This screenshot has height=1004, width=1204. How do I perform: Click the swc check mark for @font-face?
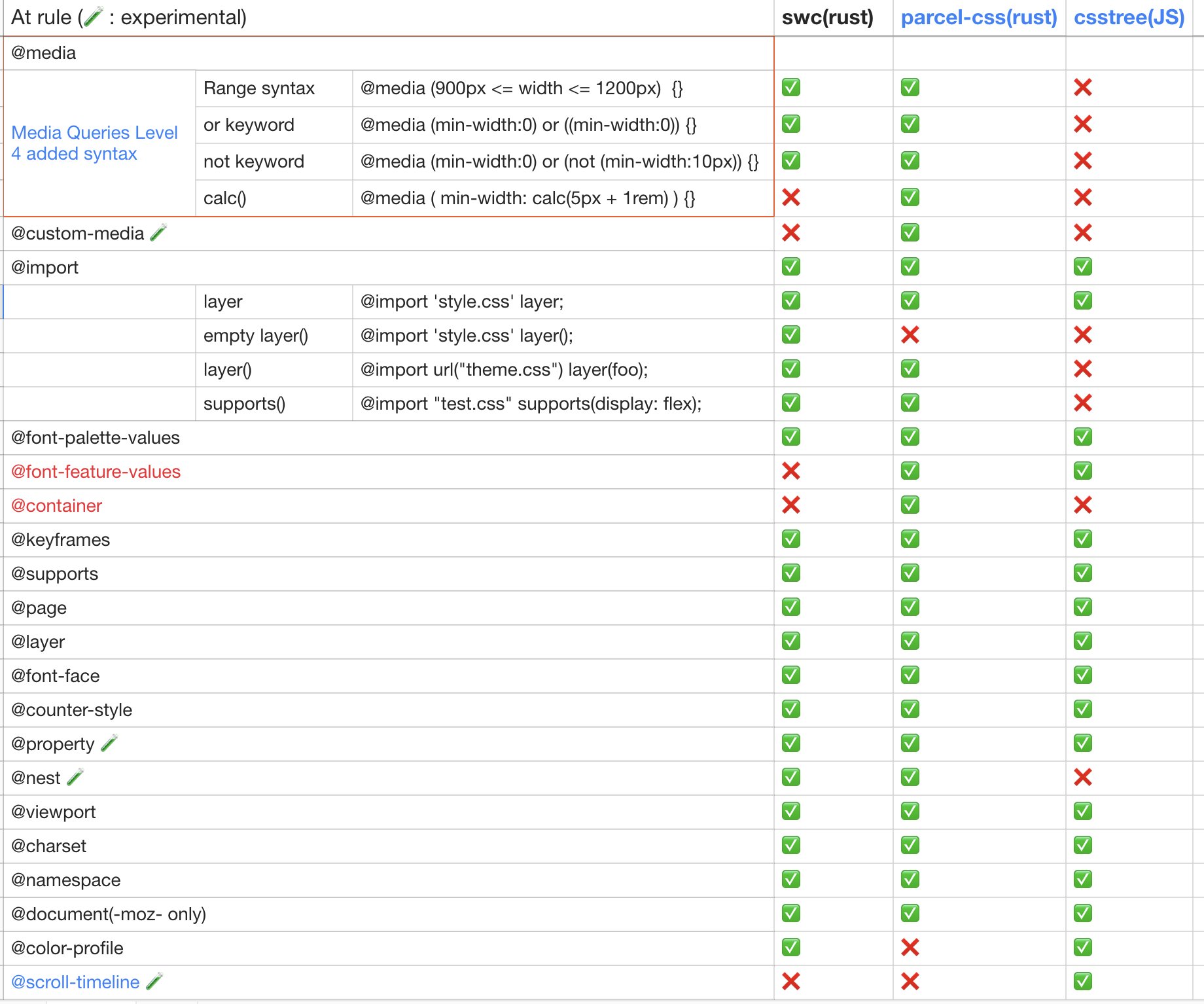(x=791, y=675)
